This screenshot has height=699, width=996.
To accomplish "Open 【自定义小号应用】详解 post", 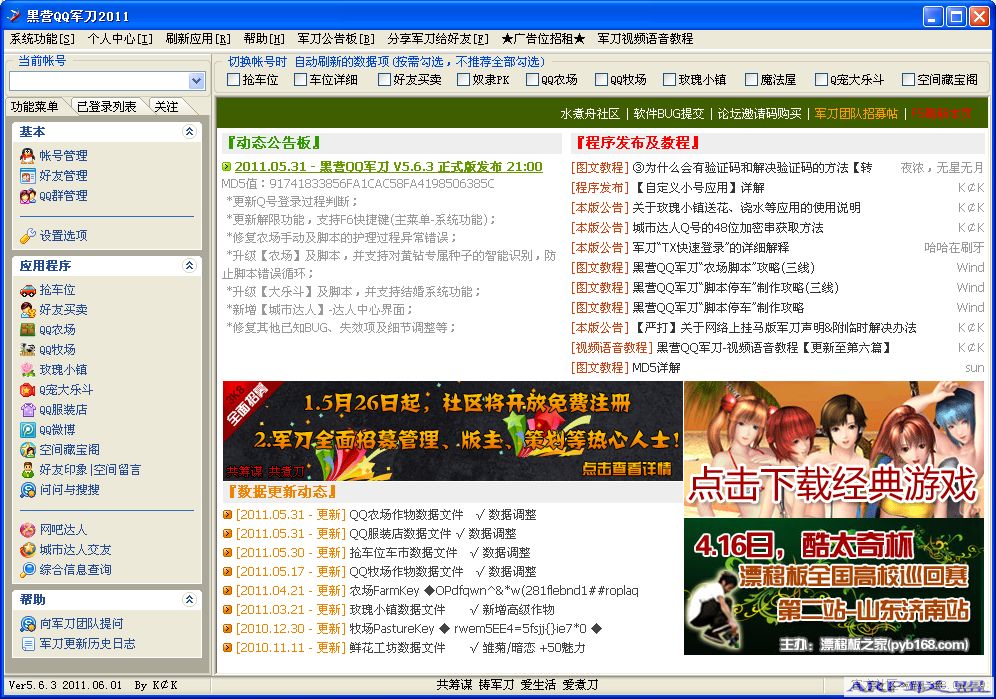I will pos(698,188).
